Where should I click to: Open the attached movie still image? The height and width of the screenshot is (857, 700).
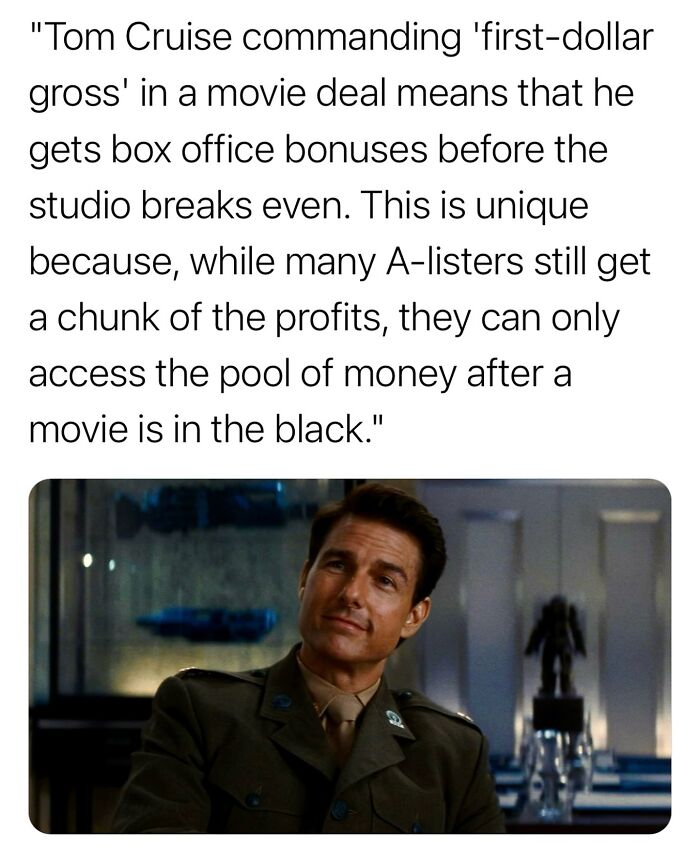click(350, 656)
